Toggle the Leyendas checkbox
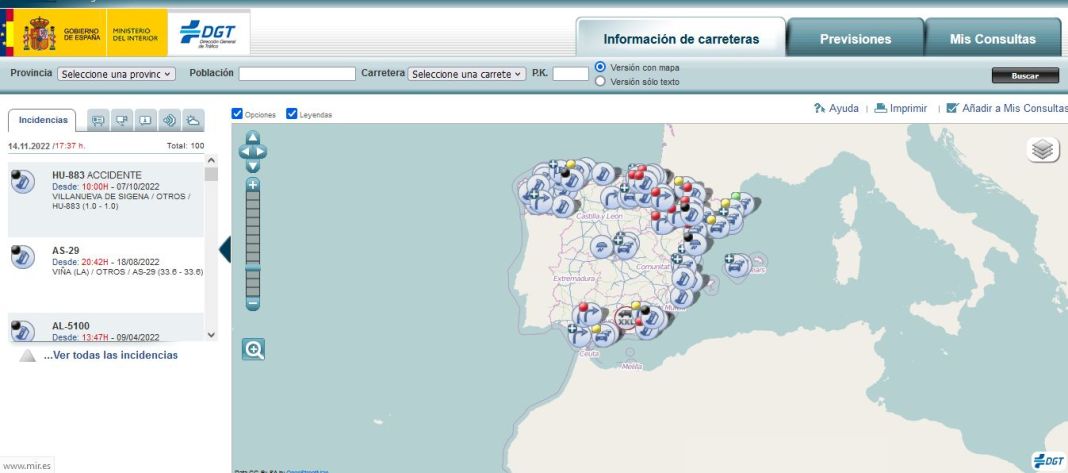The height and width of the screenshot is (473, 1068). [292, 113]
